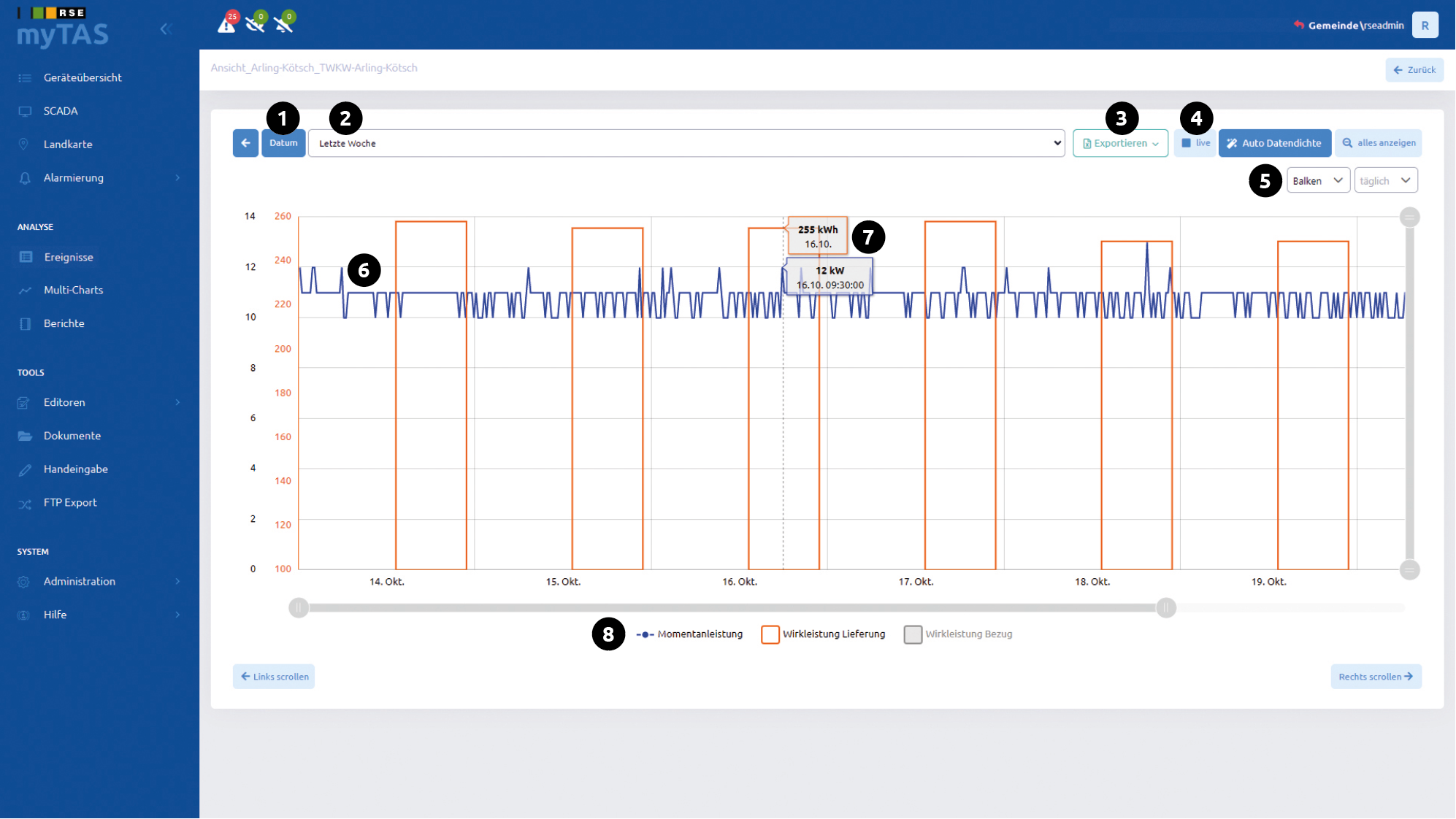Click the Zurück button
1456x819 pixels.
(1414, 70)
